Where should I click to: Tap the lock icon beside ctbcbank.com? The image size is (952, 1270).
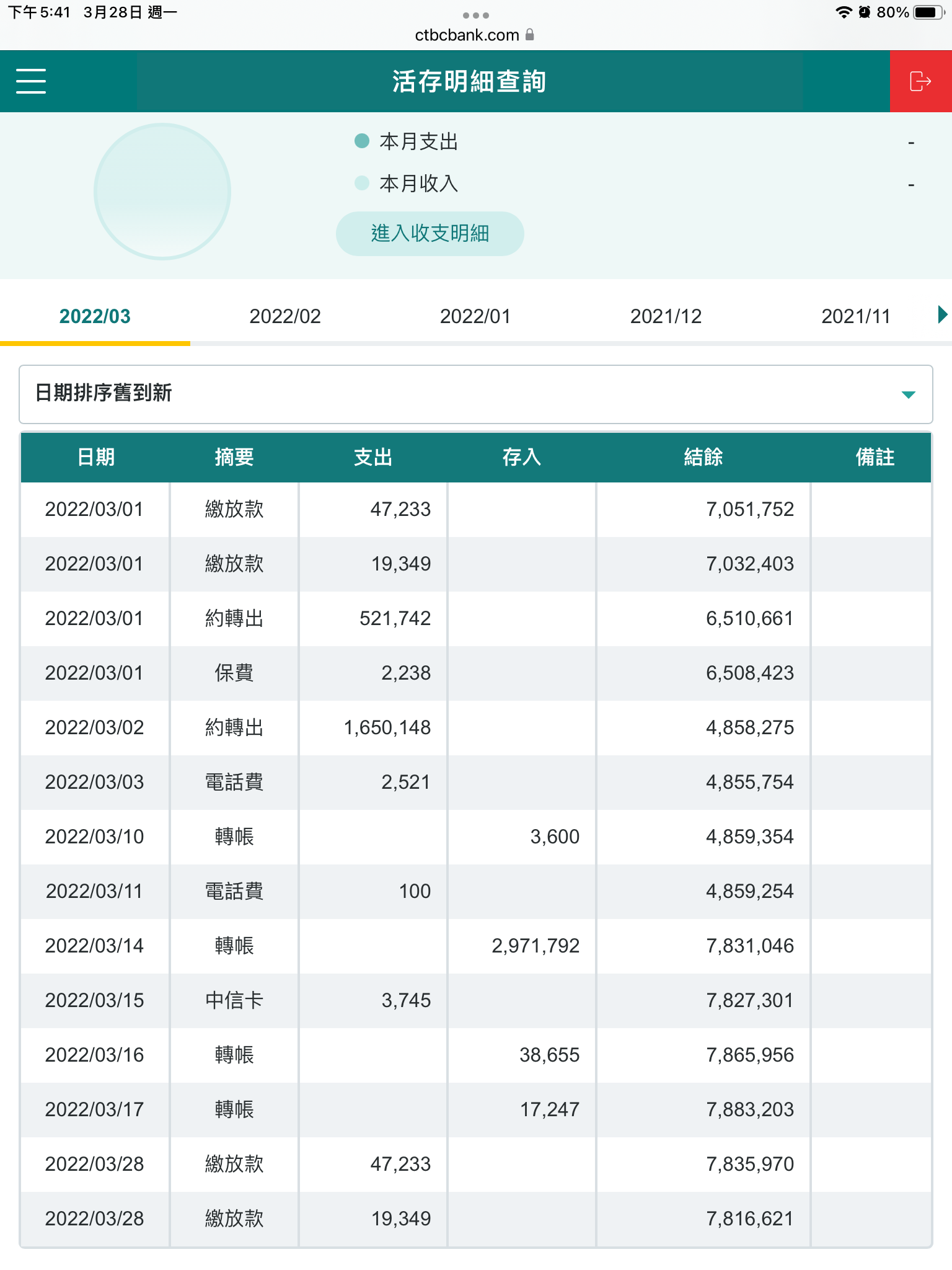point(530,35)
